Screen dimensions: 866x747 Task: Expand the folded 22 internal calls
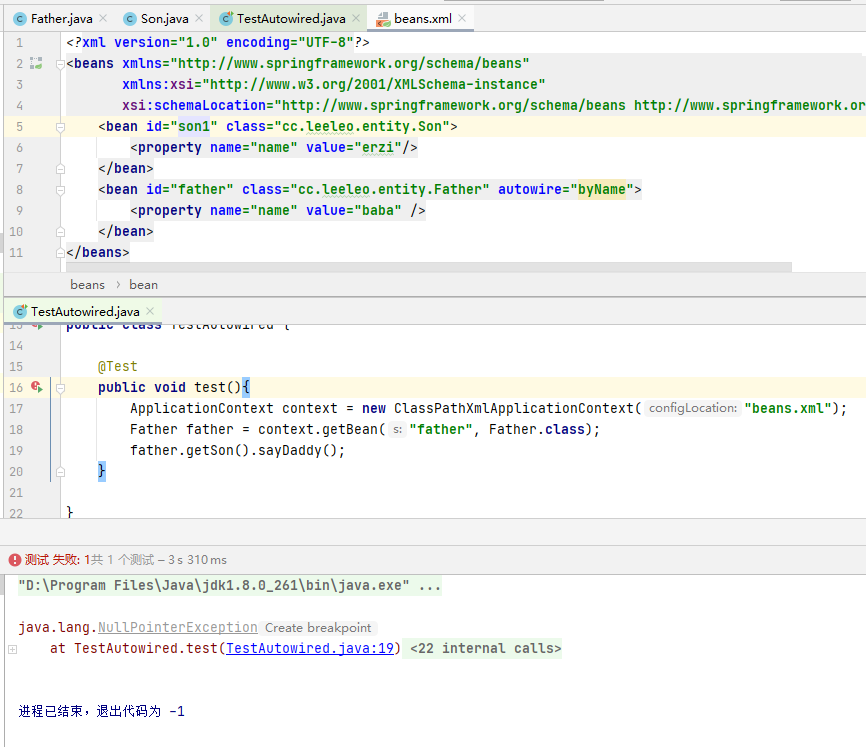(x=486, y=649)
